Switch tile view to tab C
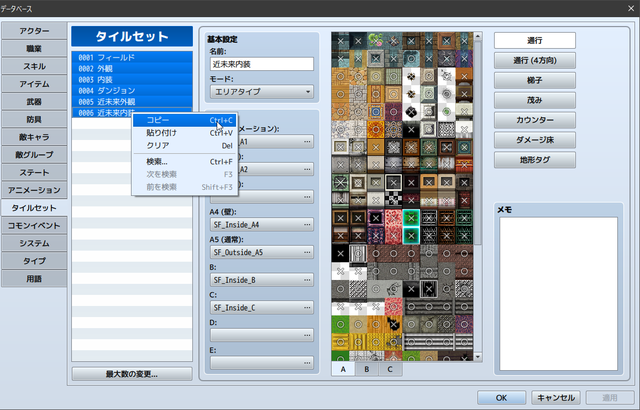 coord(390,369)
